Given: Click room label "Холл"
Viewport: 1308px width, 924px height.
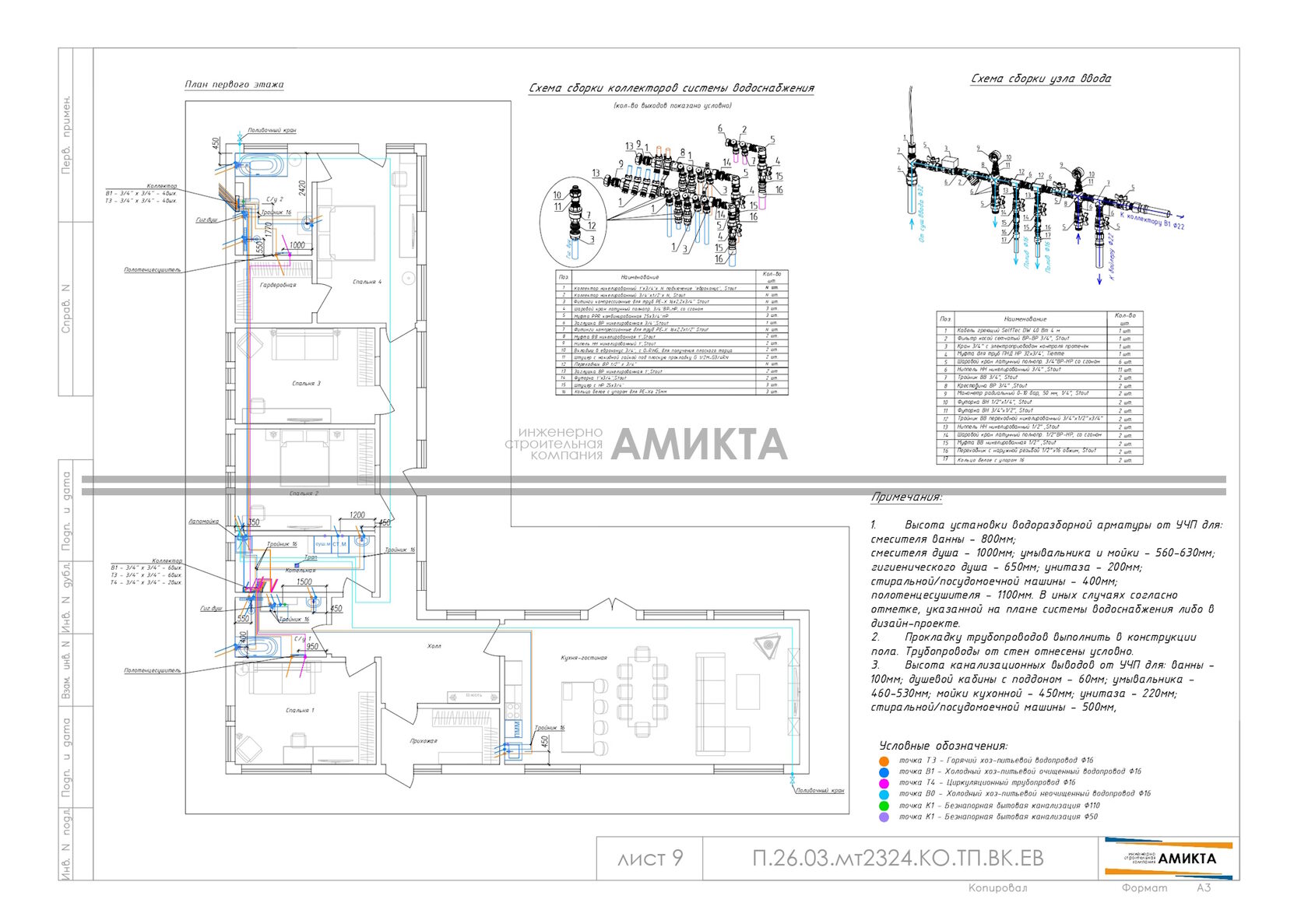Looking at the screenshot, I should 434,646.
